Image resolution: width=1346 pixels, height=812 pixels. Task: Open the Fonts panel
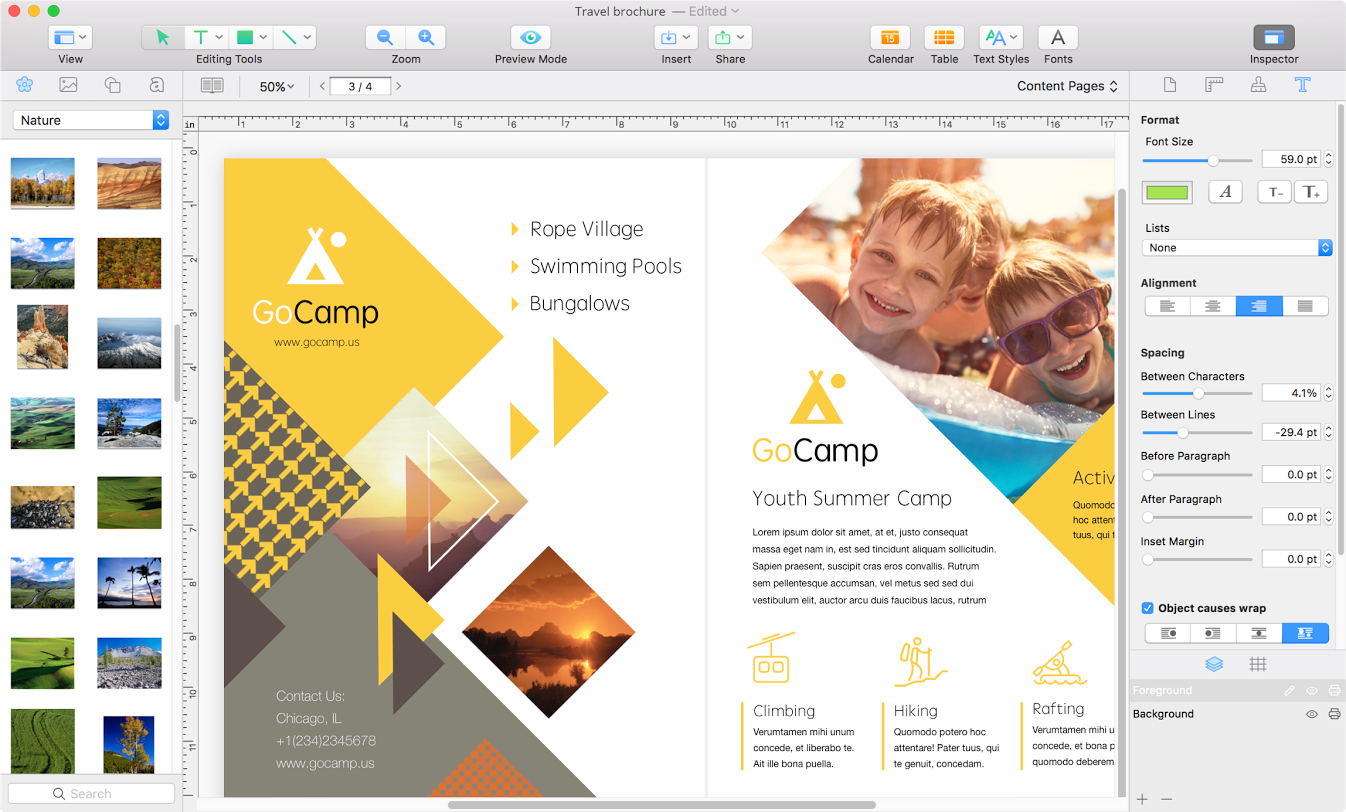pyautogui.click(x=1057, y=38)
